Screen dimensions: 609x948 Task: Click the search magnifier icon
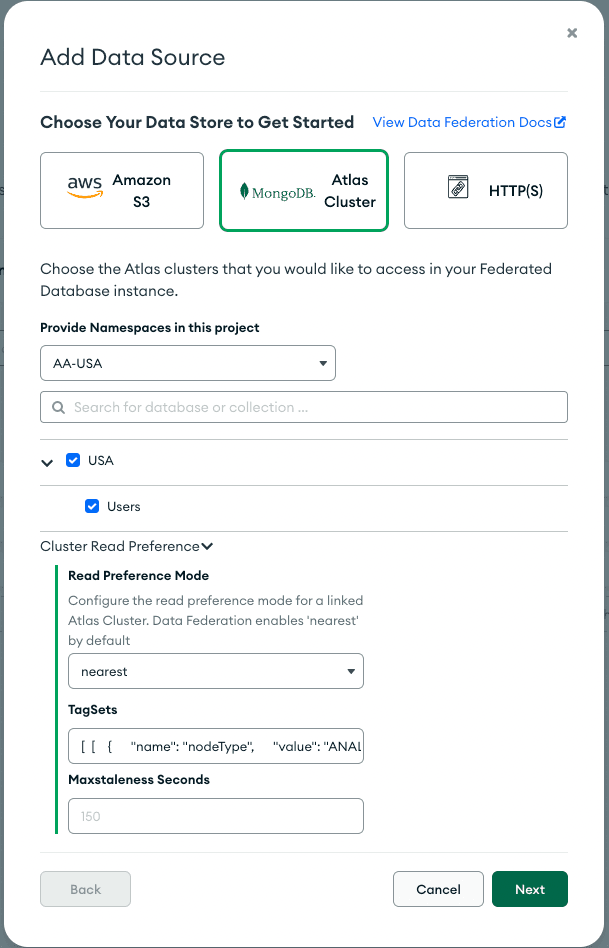(x=58, y=407)
